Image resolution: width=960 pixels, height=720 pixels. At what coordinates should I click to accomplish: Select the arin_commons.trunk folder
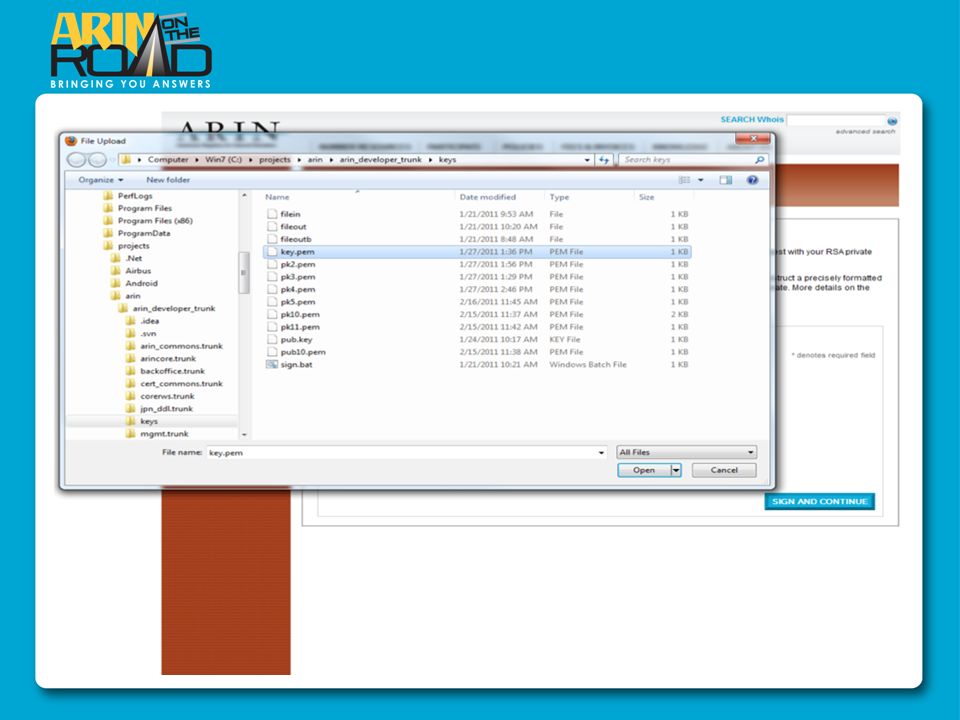point(181,346)
